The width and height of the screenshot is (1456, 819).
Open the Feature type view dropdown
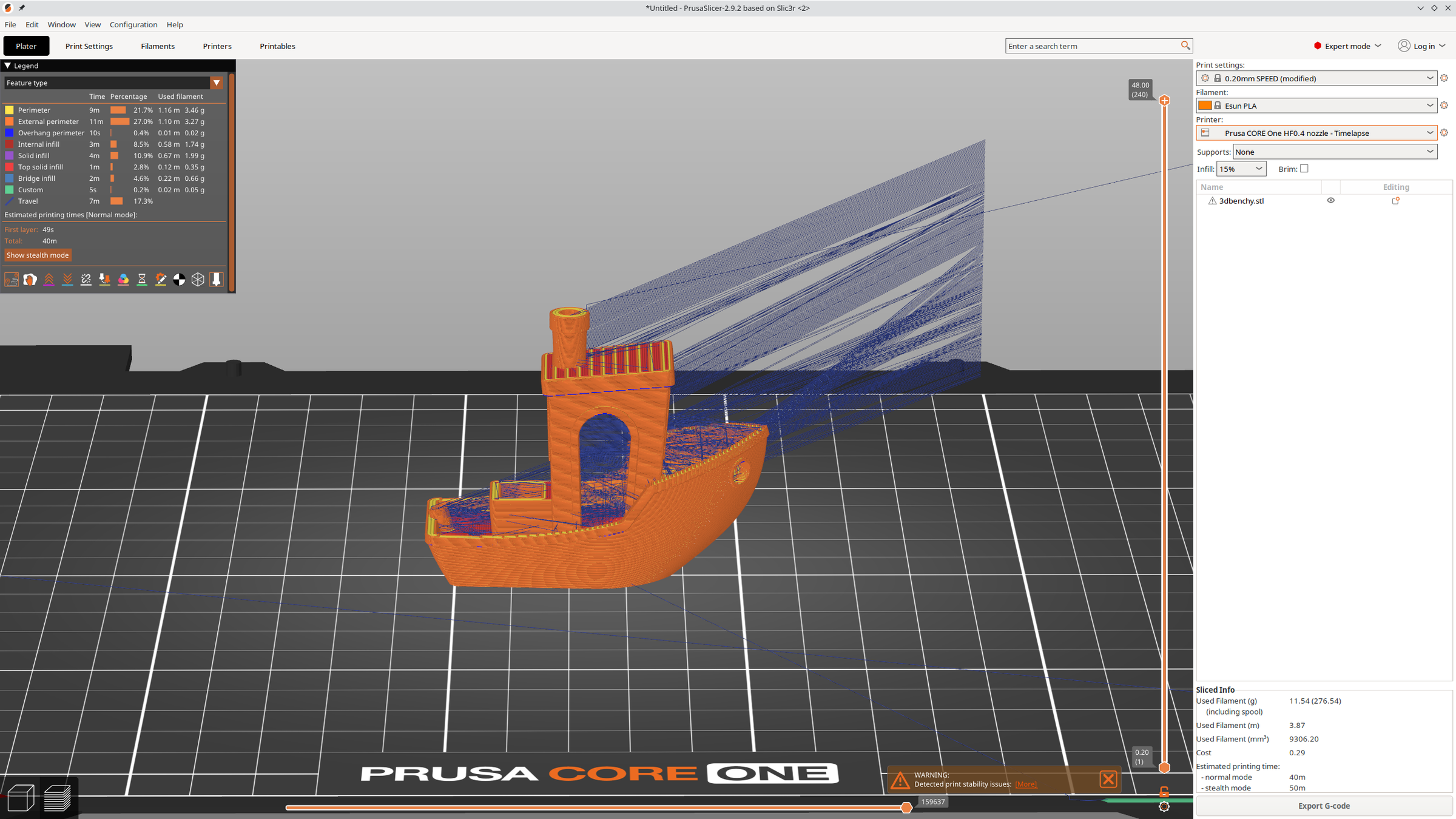pyautogui.click(x=217, y=83)
